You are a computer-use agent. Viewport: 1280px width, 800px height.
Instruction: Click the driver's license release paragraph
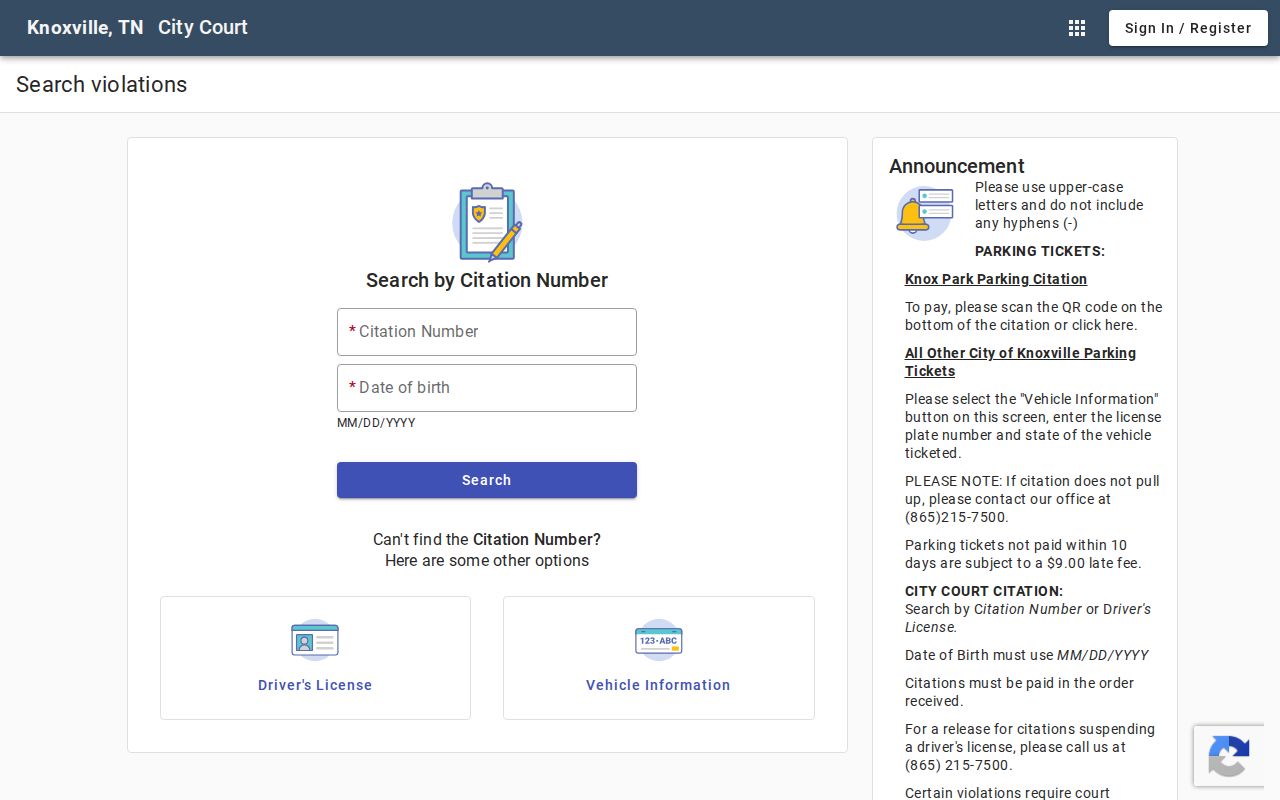pyautogui.click(x=1030, y=747)
